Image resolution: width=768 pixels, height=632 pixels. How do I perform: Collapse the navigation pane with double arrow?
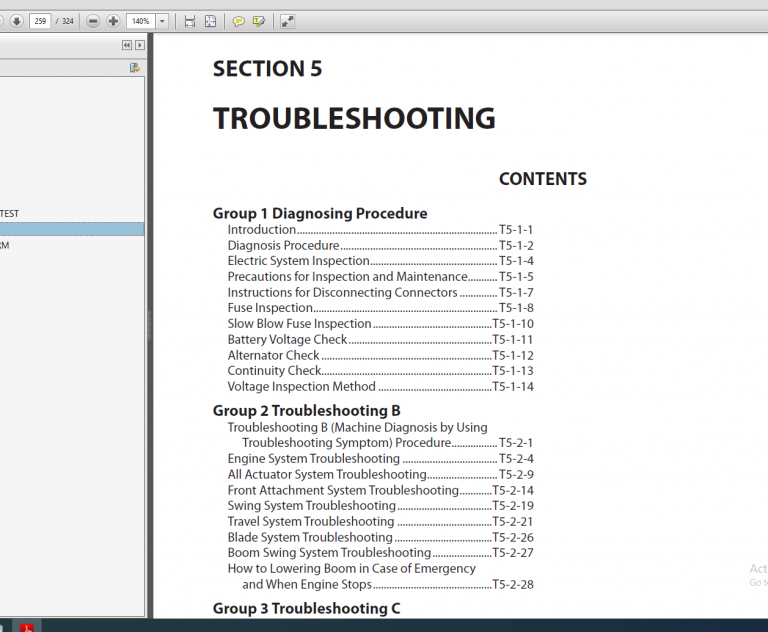(127, 45)
